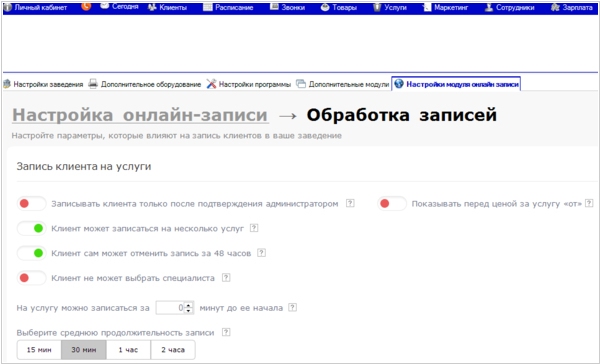Screen dimensions: 600x364
Task: Toggle client can cancel within 48 hours
Action: 31,253
